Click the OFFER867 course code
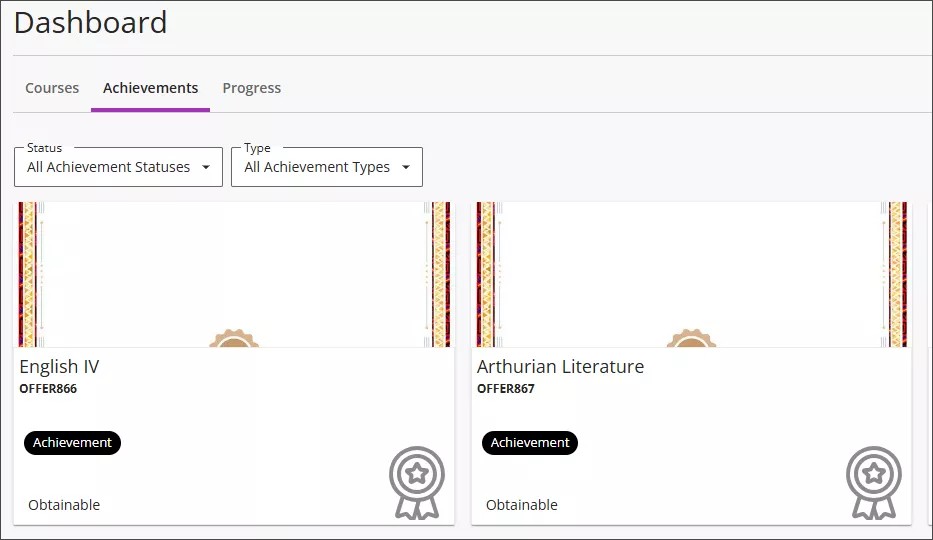The width and height of the screenshot is (933, 540). [506, 389]
